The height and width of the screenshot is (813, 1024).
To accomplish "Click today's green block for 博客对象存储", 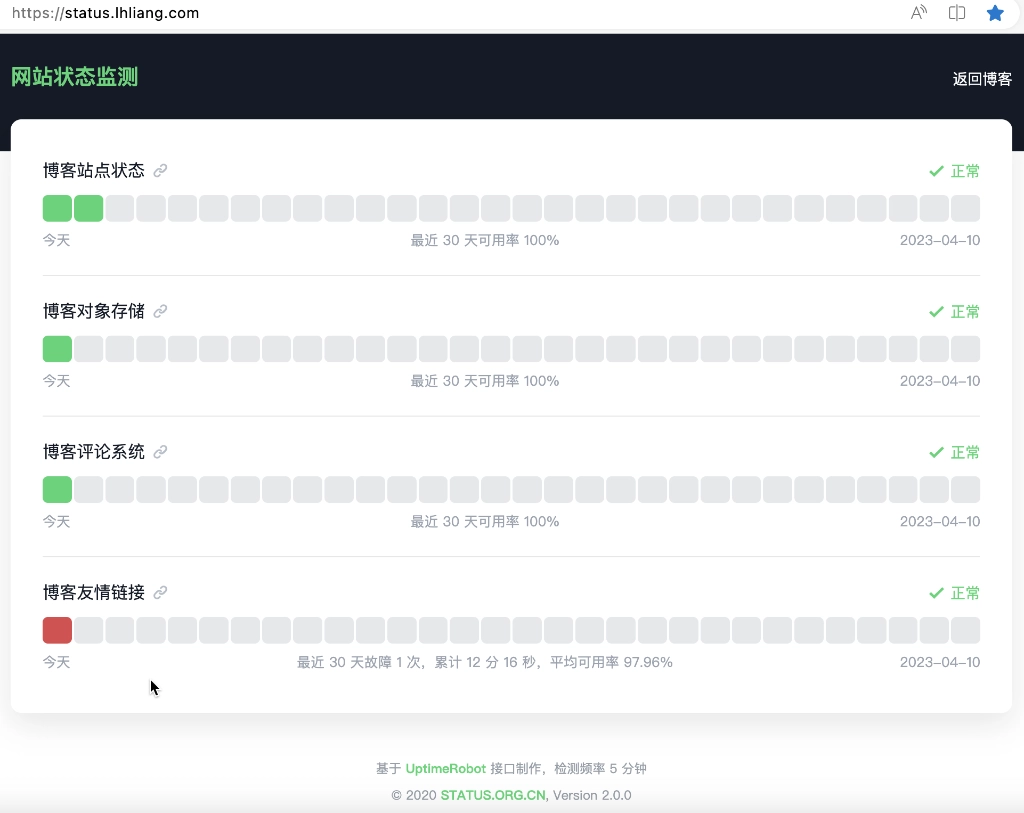I will point(57,349).
